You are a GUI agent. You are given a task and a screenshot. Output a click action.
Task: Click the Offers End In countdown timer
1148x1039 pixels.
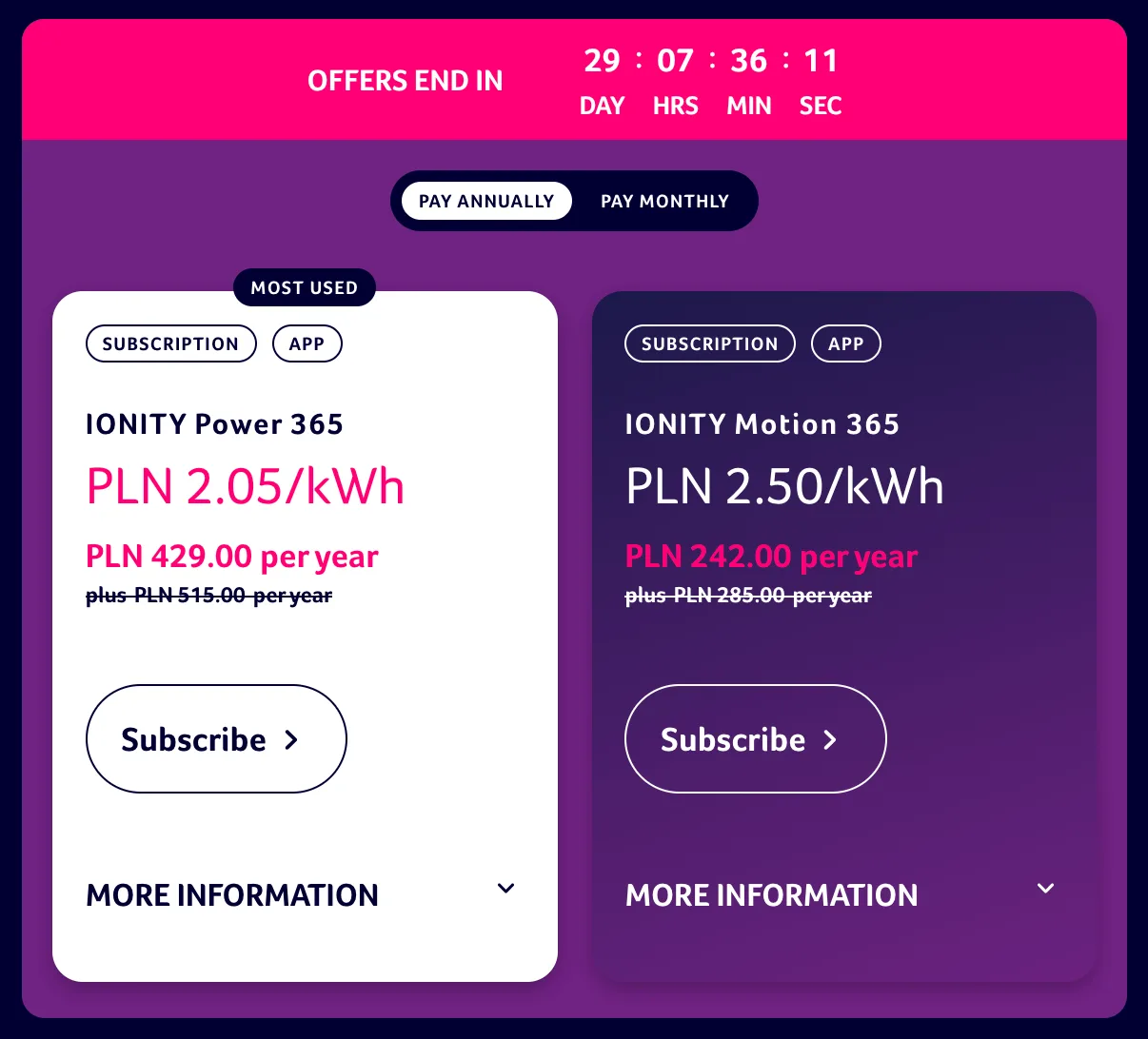(x=711, y=80)
